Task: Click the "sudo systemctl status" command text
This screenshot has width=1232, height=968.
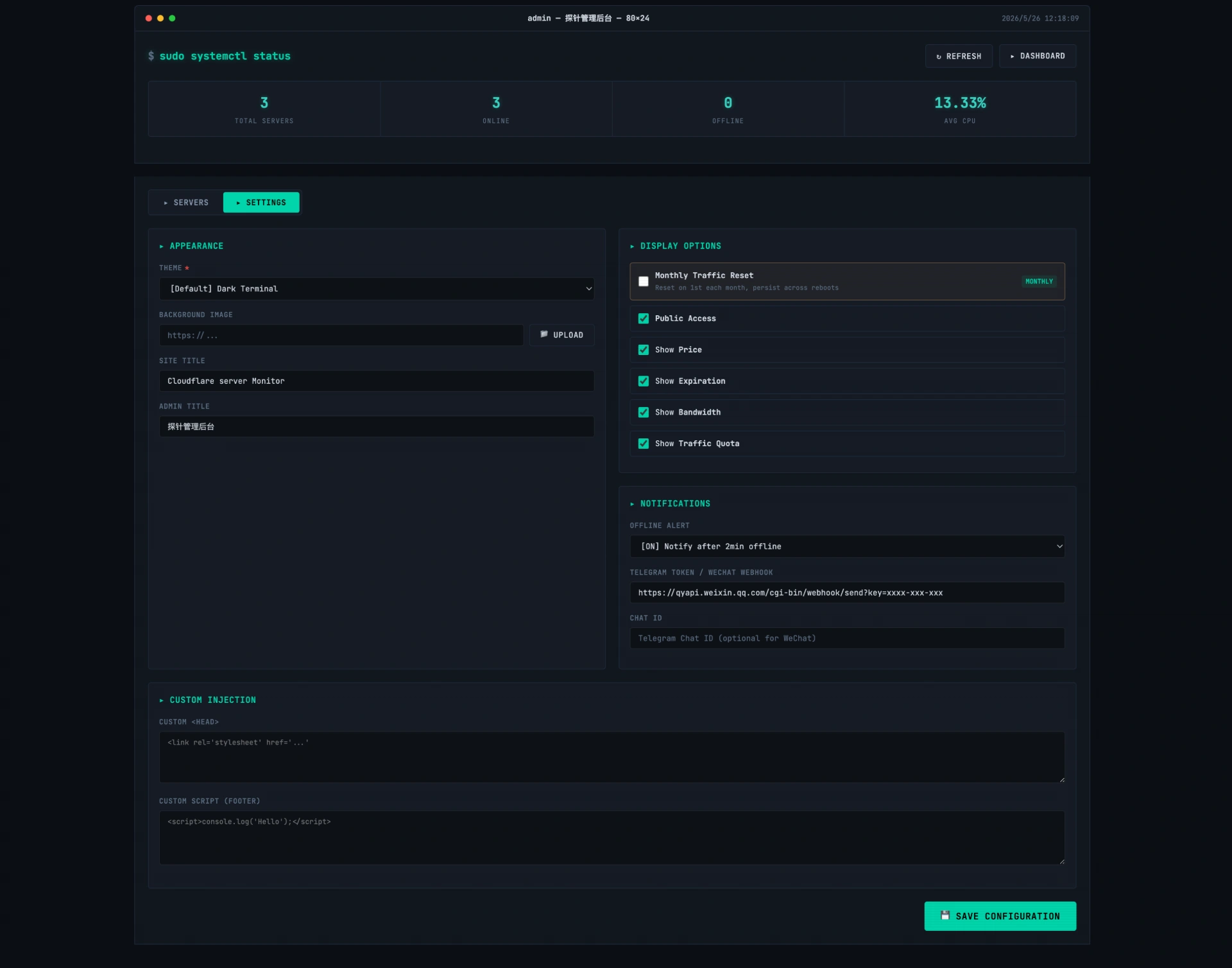Action: (225, 56)
